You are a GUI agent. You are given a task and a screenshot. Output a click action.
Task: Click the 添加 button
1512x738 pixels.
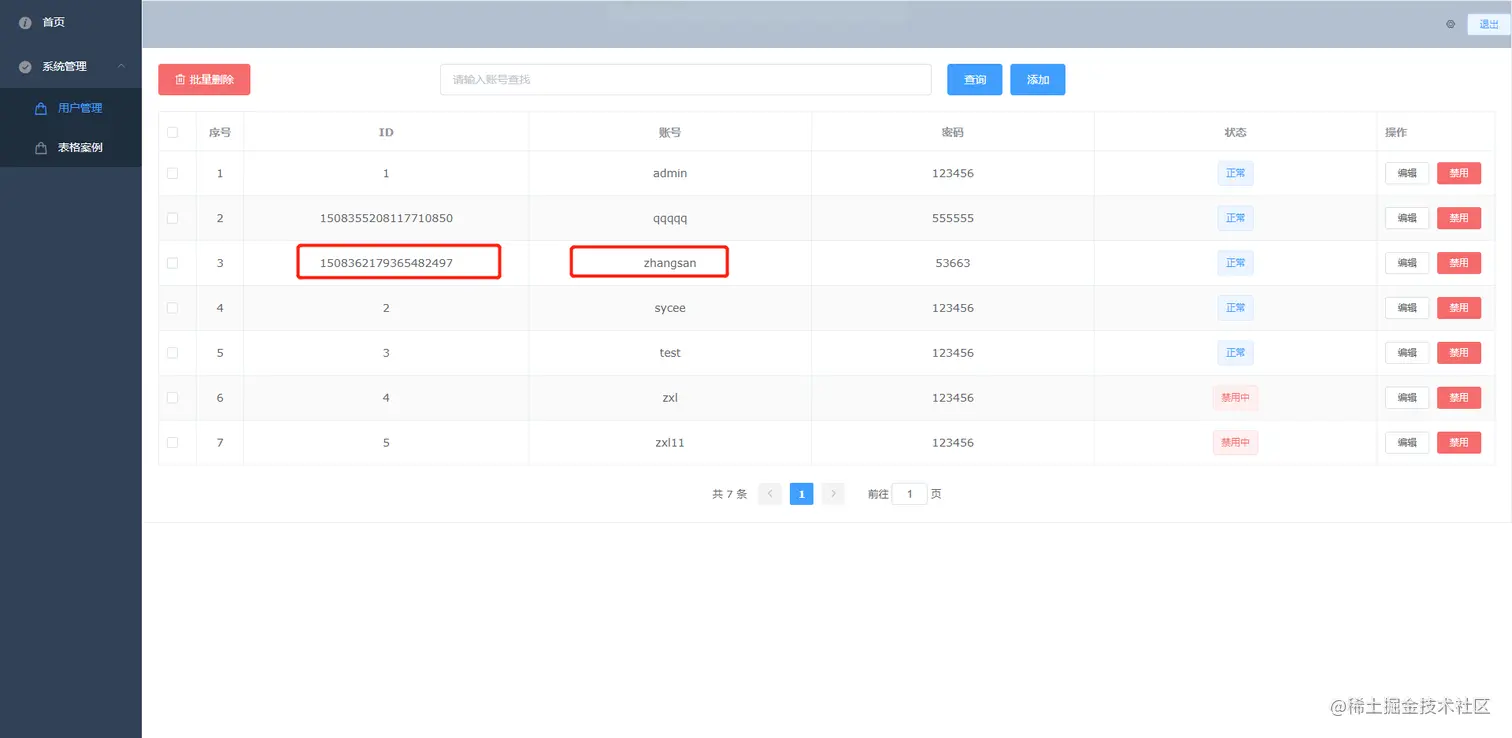[1038, 80]
